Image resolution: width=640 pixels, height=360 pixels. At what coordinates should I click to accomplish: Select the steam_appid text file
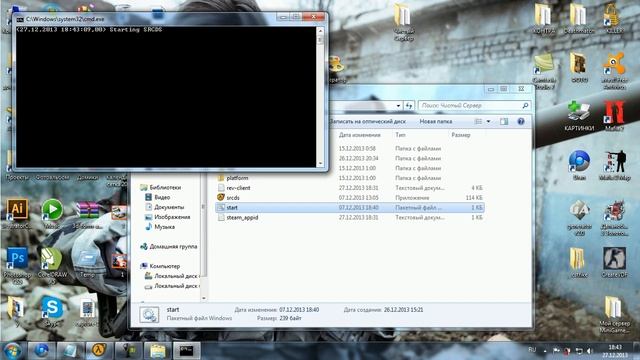349,218
